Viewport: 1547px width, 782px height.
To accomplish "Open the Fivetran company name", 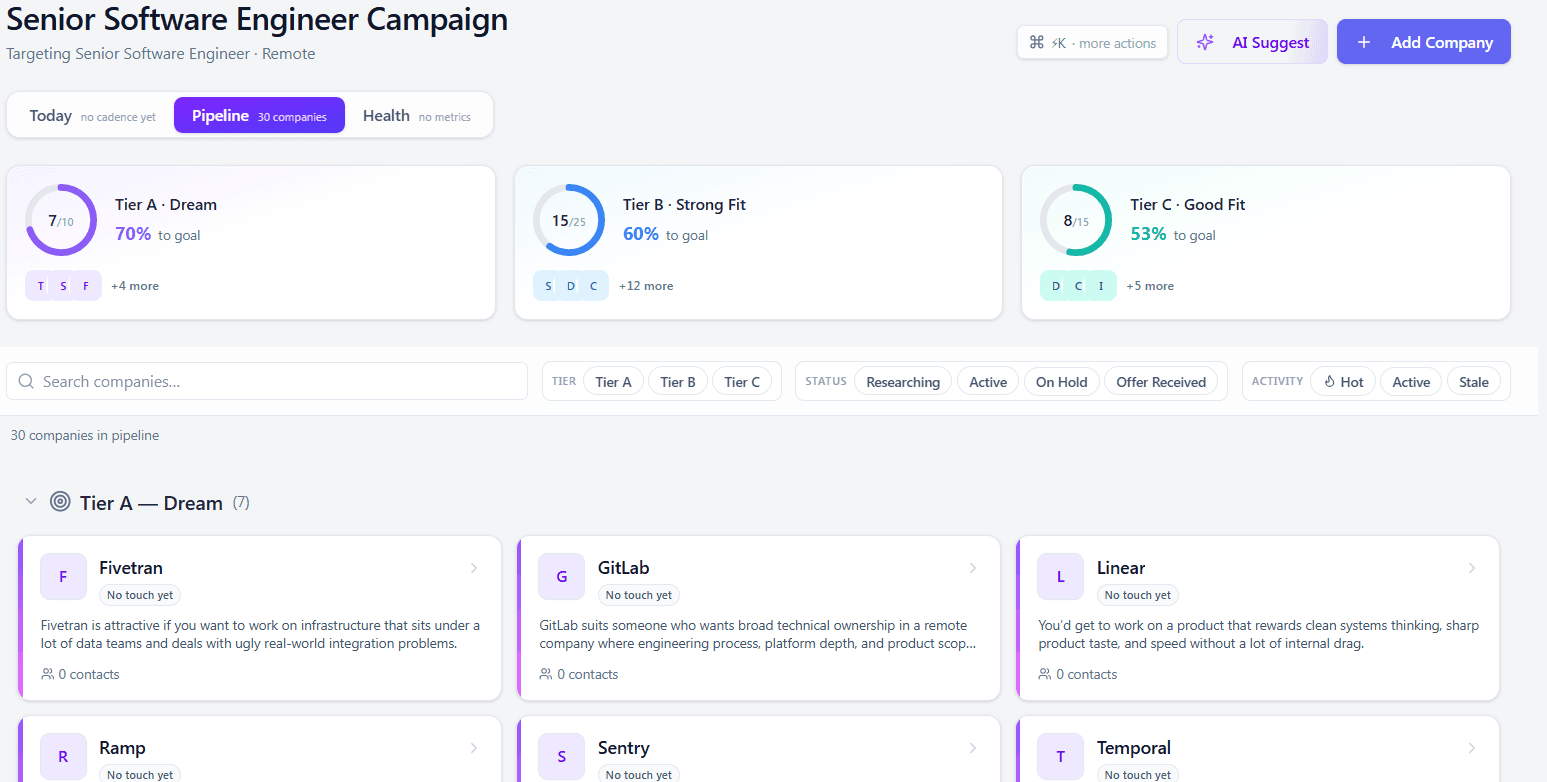I will 131,568.
